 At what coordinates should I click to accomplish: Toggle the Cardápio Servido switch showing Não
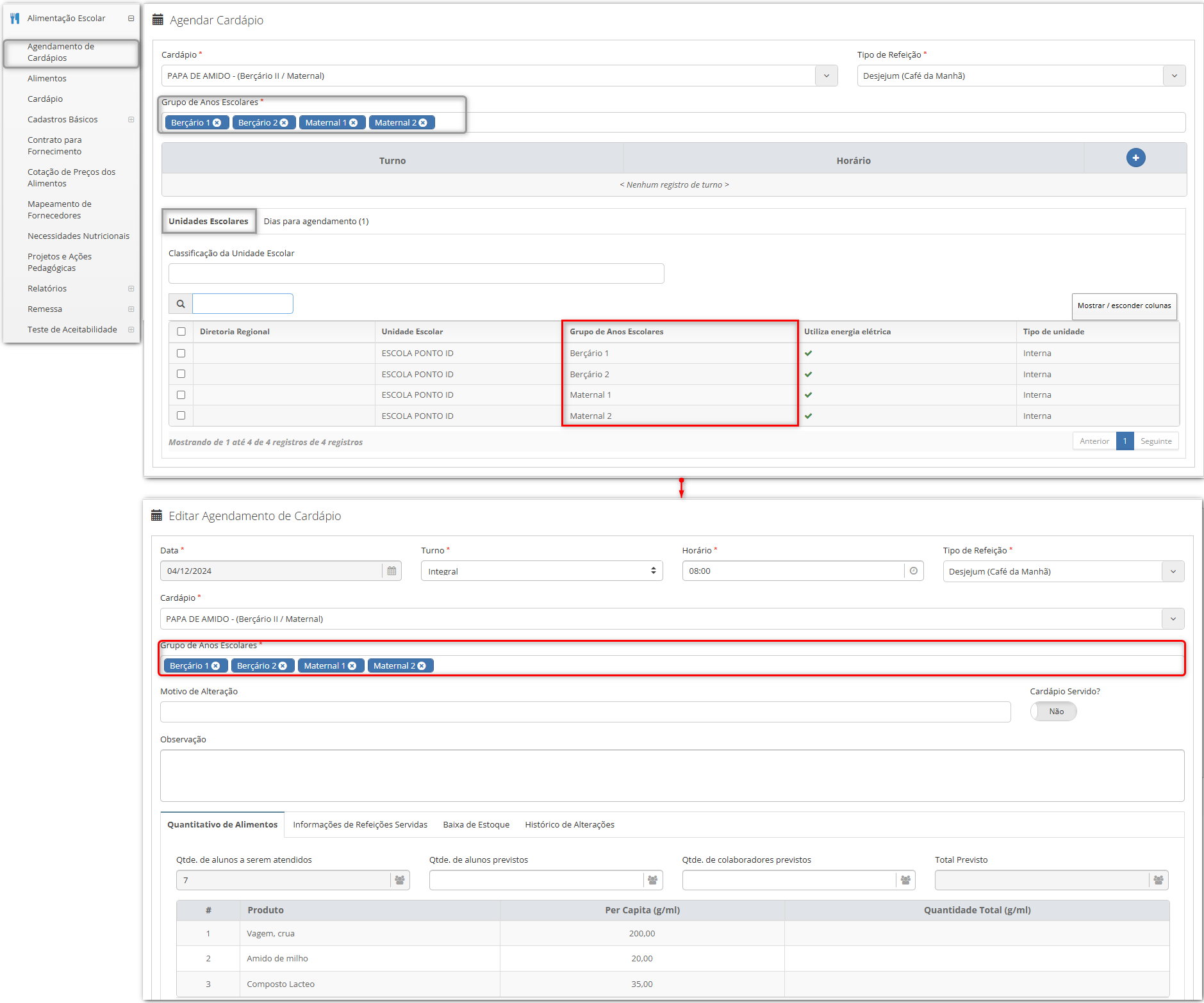pyautogui.click(x=1053, y=712)
